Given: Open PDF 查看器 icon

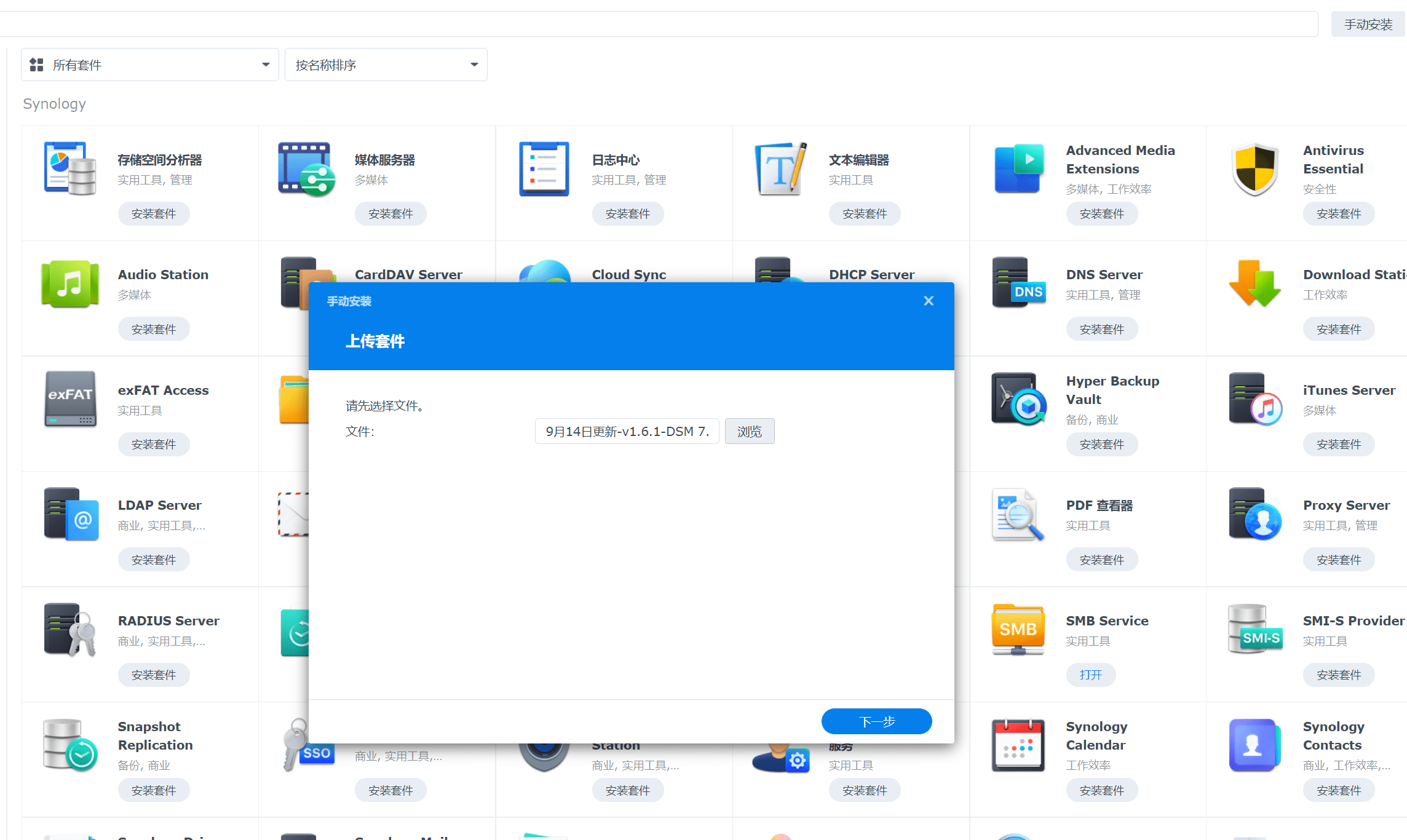Looking at the screenshot, I should point(1018,514).
